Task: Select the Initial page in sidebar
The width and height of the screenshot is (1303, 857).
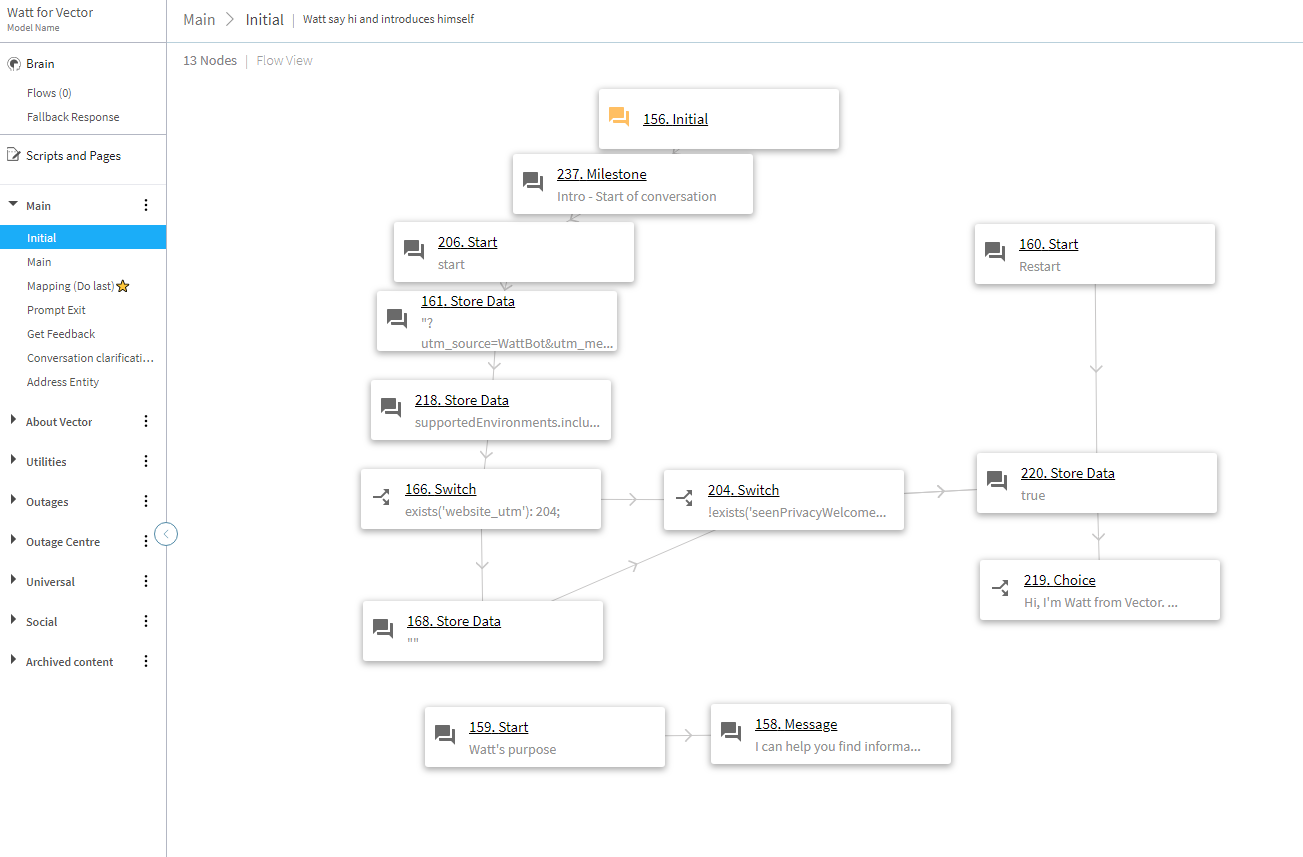Action: pos(83,238)
